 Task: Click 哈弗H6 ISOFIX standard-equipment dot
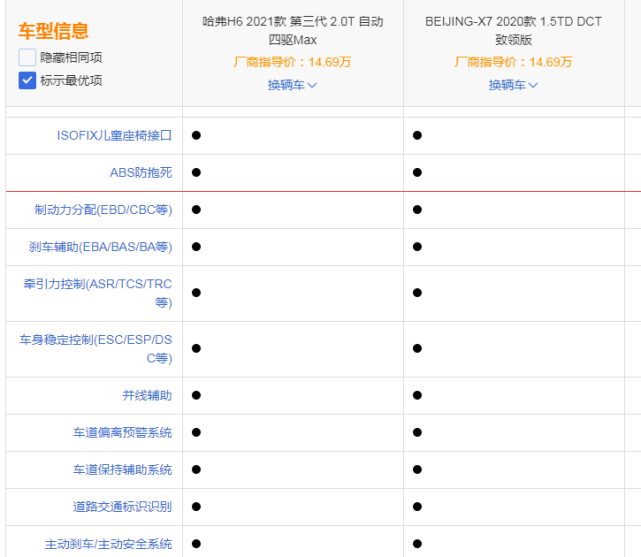[x=196, y=135]
